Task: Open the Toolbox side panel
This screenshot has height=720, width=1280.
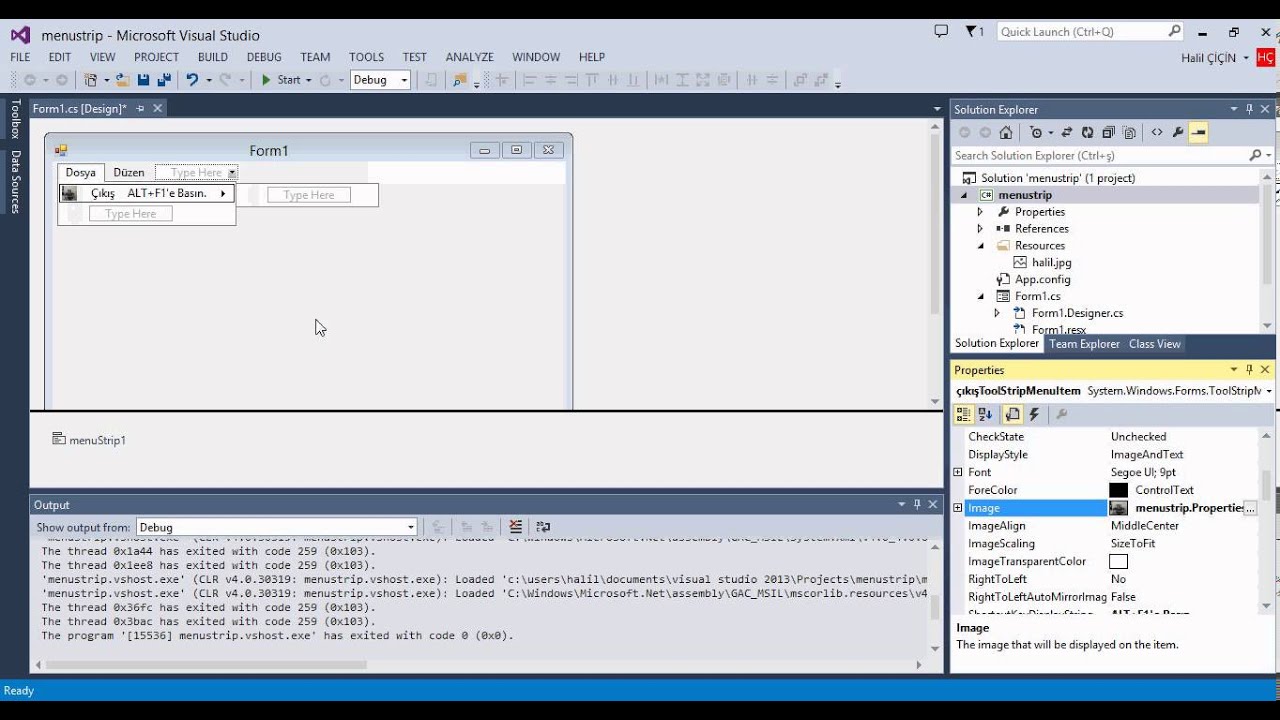Action: (15, 118)
